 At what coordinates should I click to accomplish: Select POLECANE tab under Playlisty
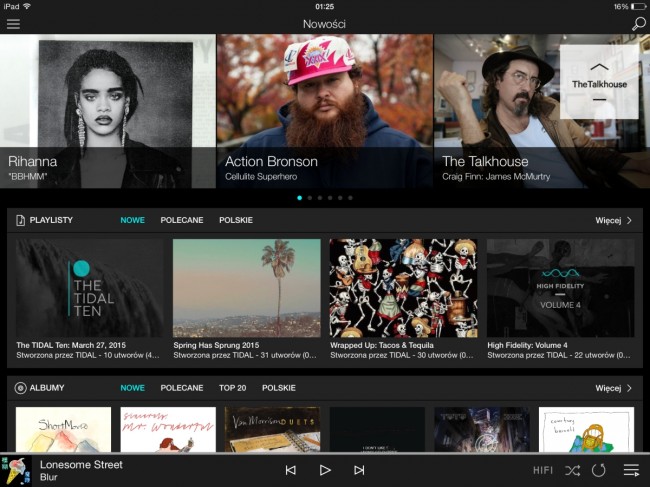point(182,220)
